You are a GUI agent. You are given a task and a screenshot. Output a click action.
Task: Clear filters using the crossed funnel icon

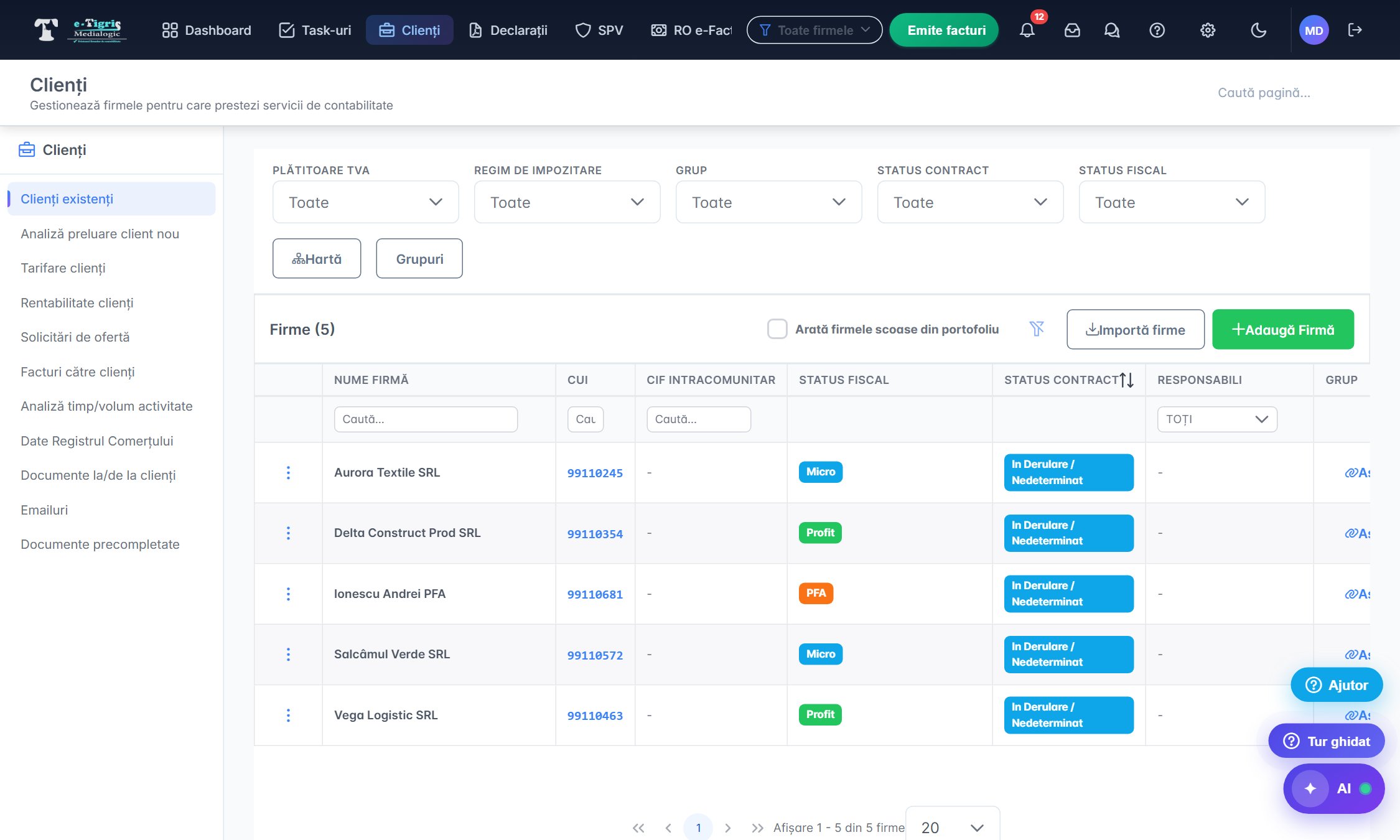pyautogui.click(x=1037, y=329)
